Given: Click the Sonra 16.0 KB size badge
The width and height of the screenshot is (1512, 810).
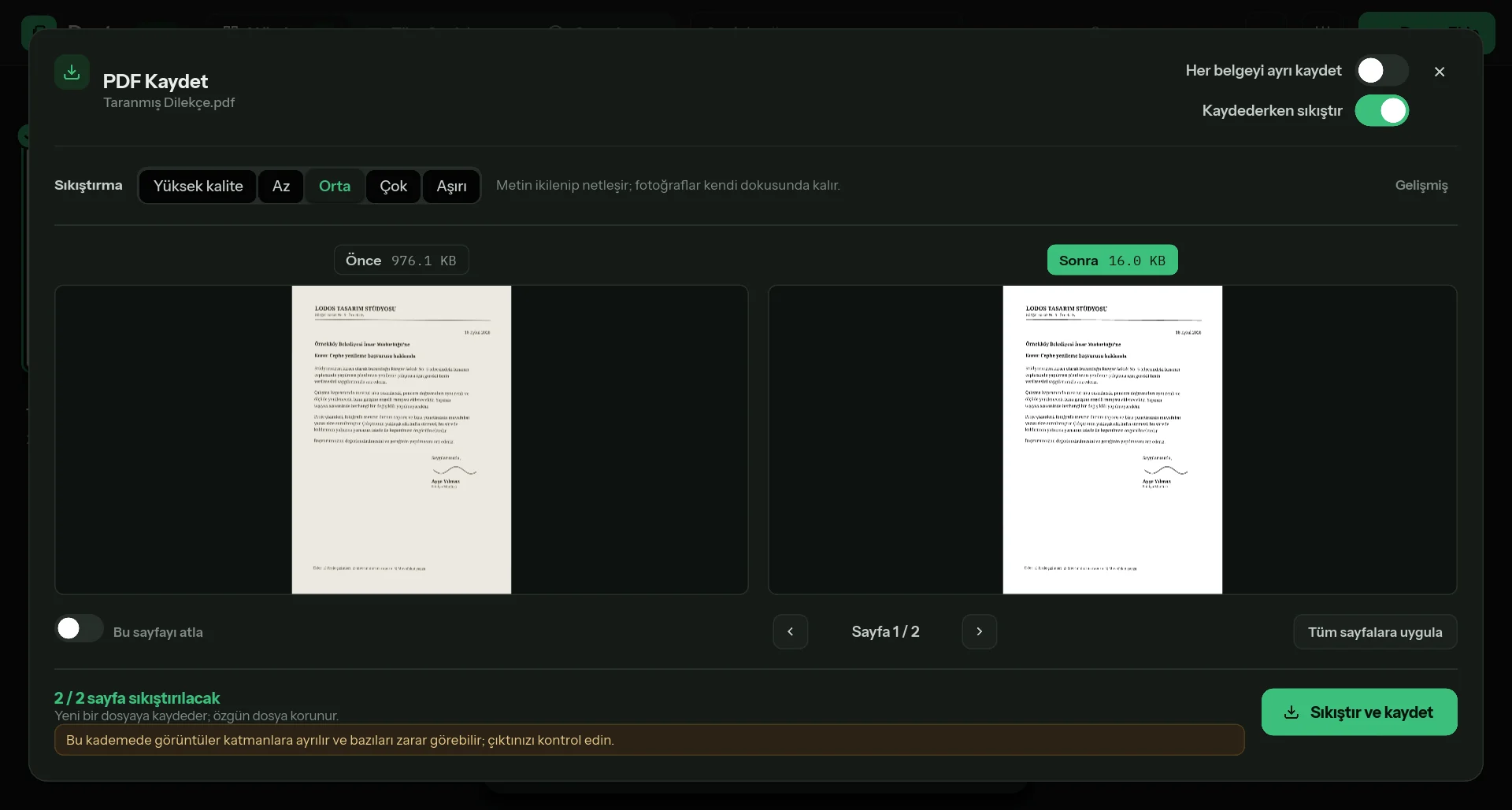Looking at the screenshot, I should point(1113,261).
